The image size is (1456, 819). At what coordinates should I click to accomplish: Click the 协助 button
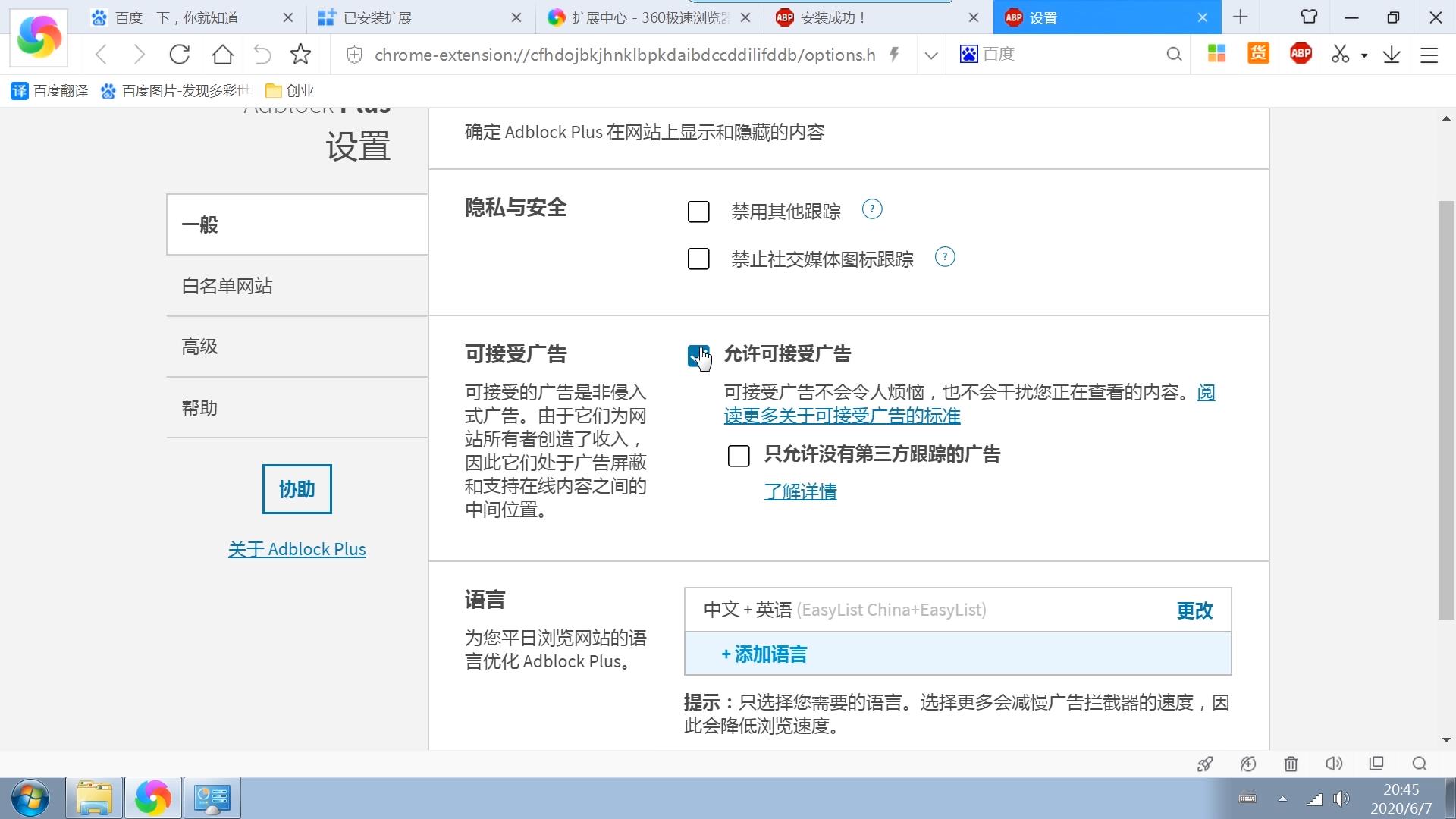pos(297,489)
